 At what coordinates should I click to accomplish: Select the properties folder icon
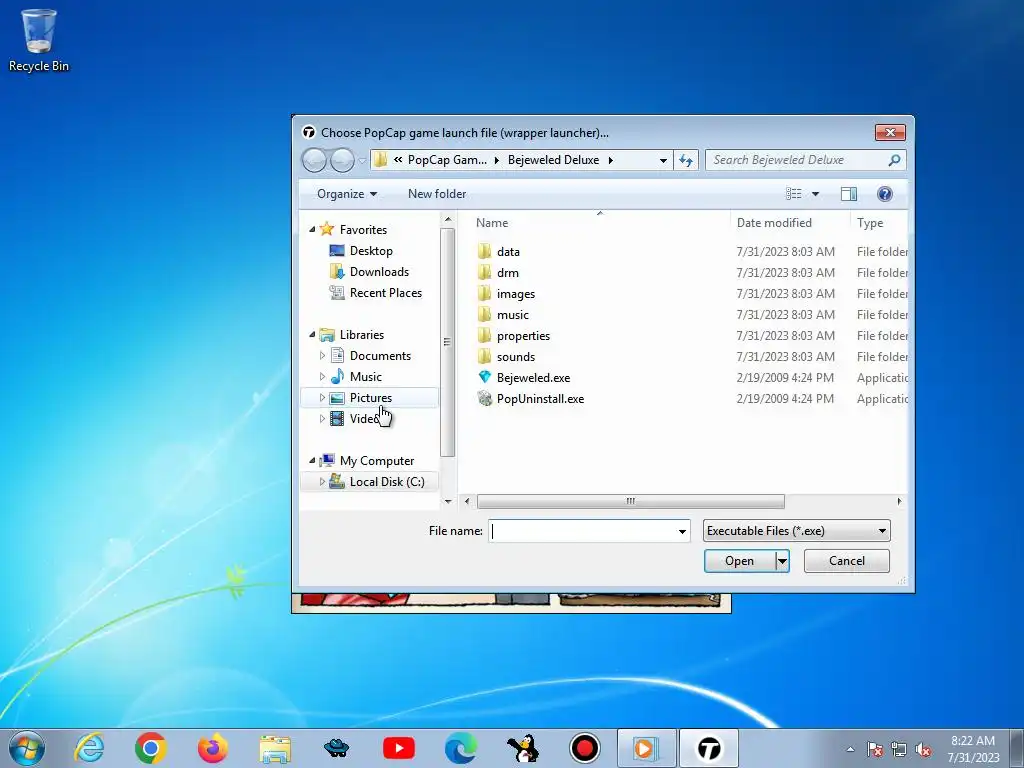point(485,336)
